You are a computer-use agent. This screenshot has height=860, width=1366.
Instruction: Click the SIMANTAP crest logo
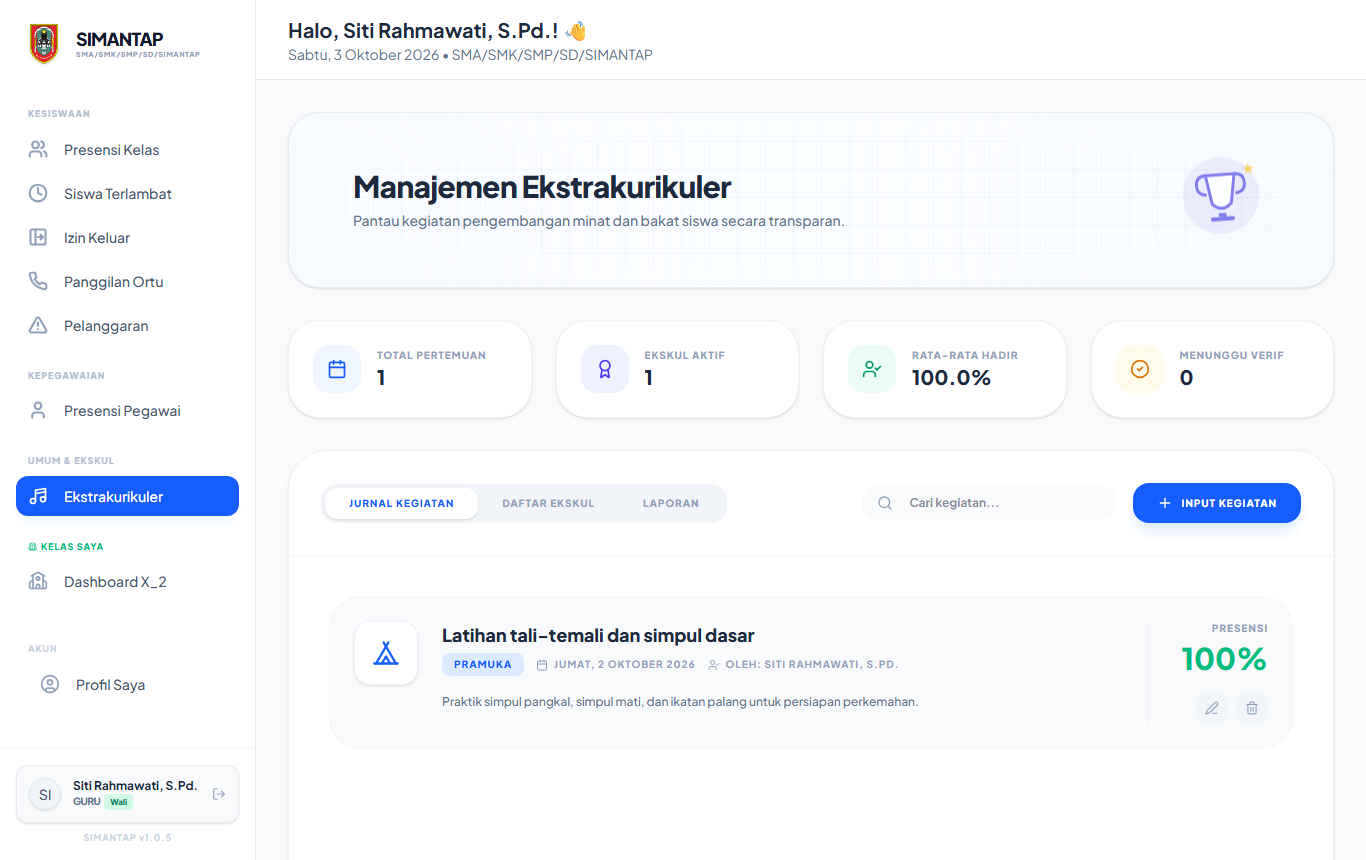[x=44, y=44]
